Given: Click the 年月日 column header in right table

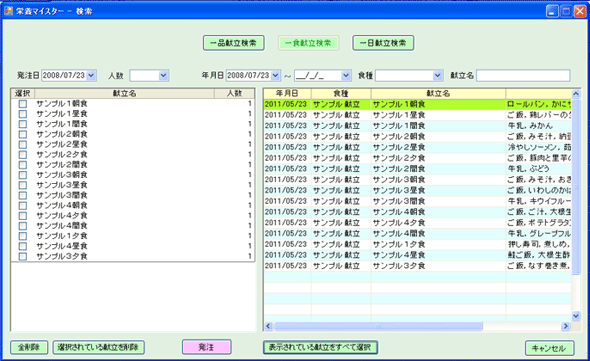Looking at the screenshot, I should tap(287, 93).
